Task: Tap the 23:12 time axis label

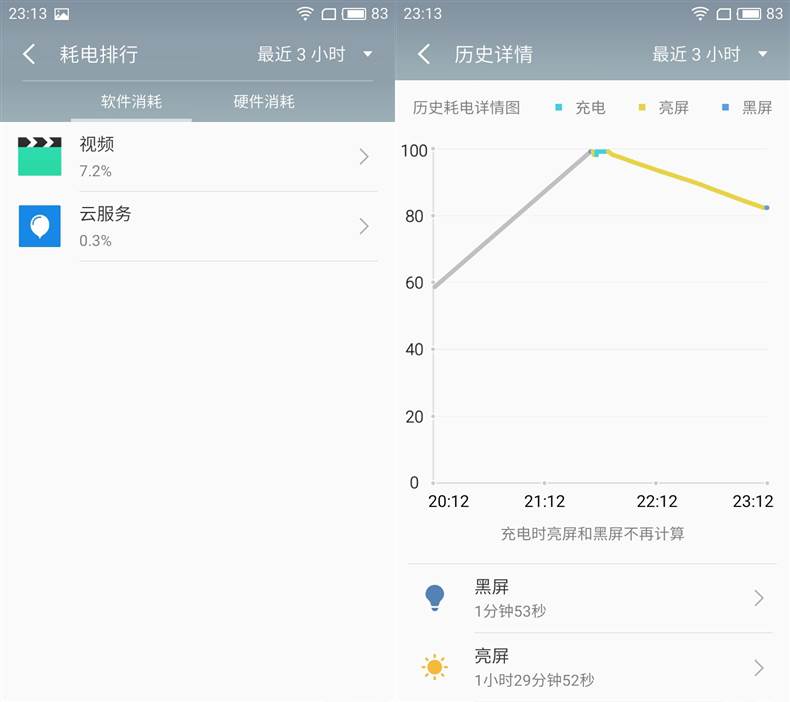Action: [x=753, y=501]
